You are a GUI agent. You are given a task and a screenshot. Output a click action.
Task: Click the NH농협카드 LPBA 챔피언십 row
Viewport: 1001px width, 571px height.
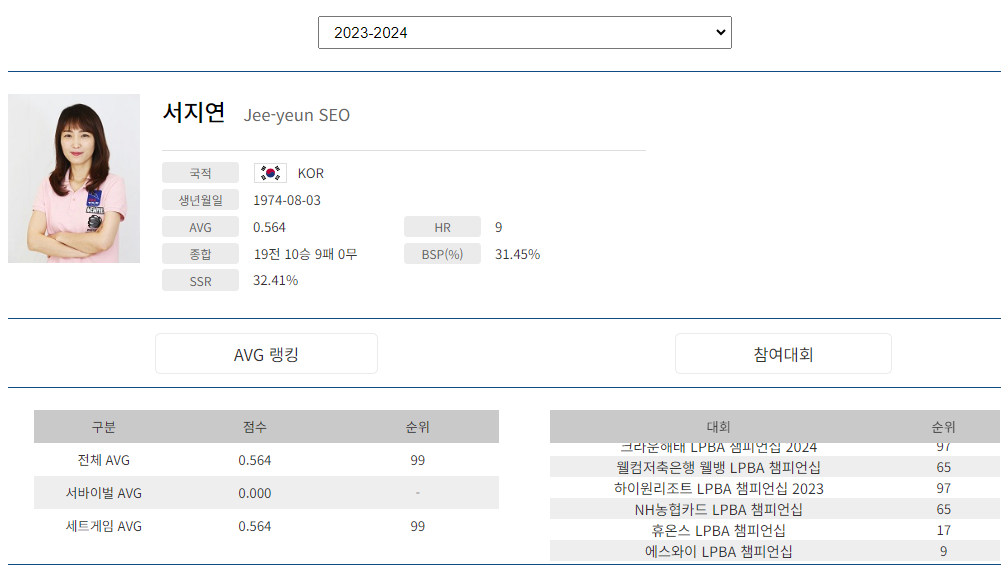[x=774, y=509]
